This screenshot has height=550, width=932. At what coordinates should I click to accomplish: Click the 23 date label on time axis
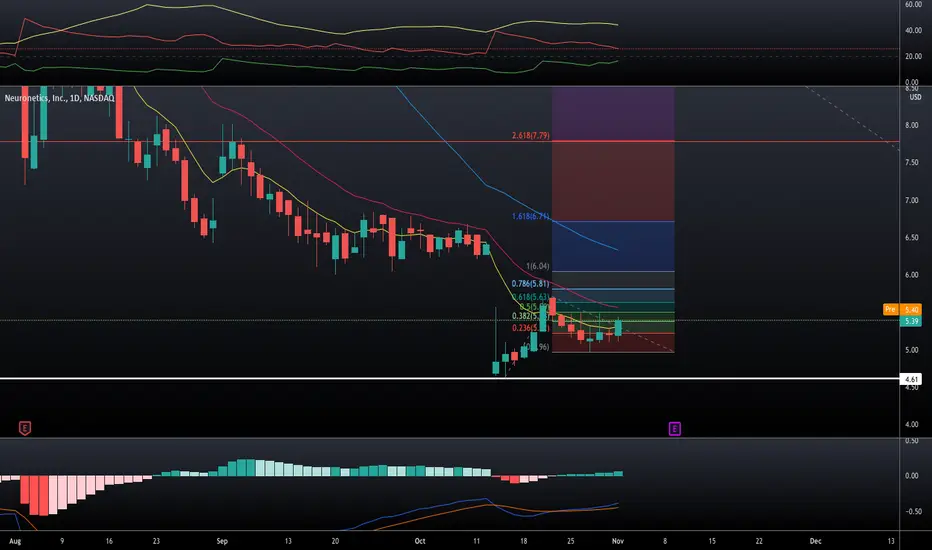[x=156, y=541]
